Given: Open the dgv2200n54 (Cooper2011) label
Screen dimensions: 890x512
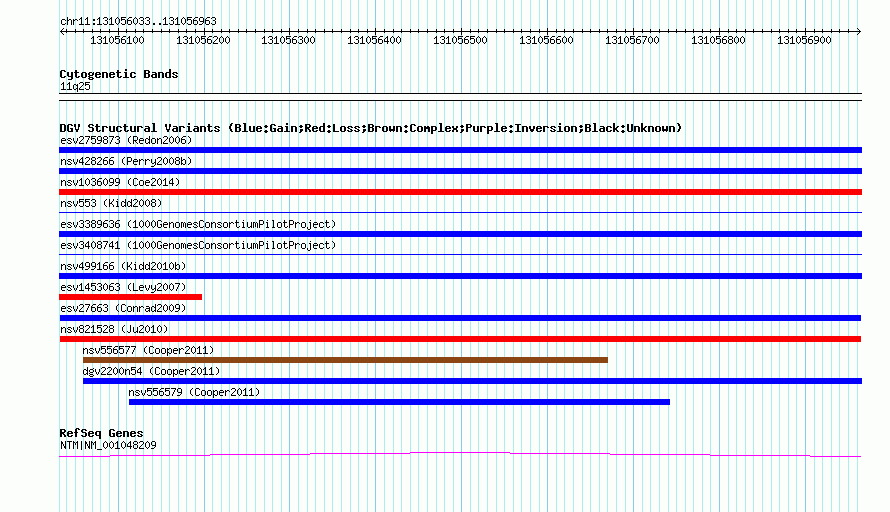Looking at the screenshot, I should 151,371.
